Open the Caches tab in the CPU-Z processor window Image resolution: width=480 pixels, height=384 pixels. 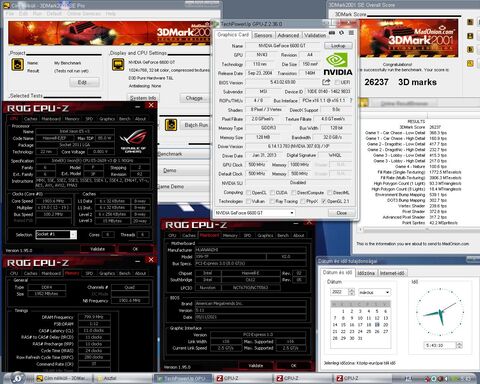(x=31, y=119)
